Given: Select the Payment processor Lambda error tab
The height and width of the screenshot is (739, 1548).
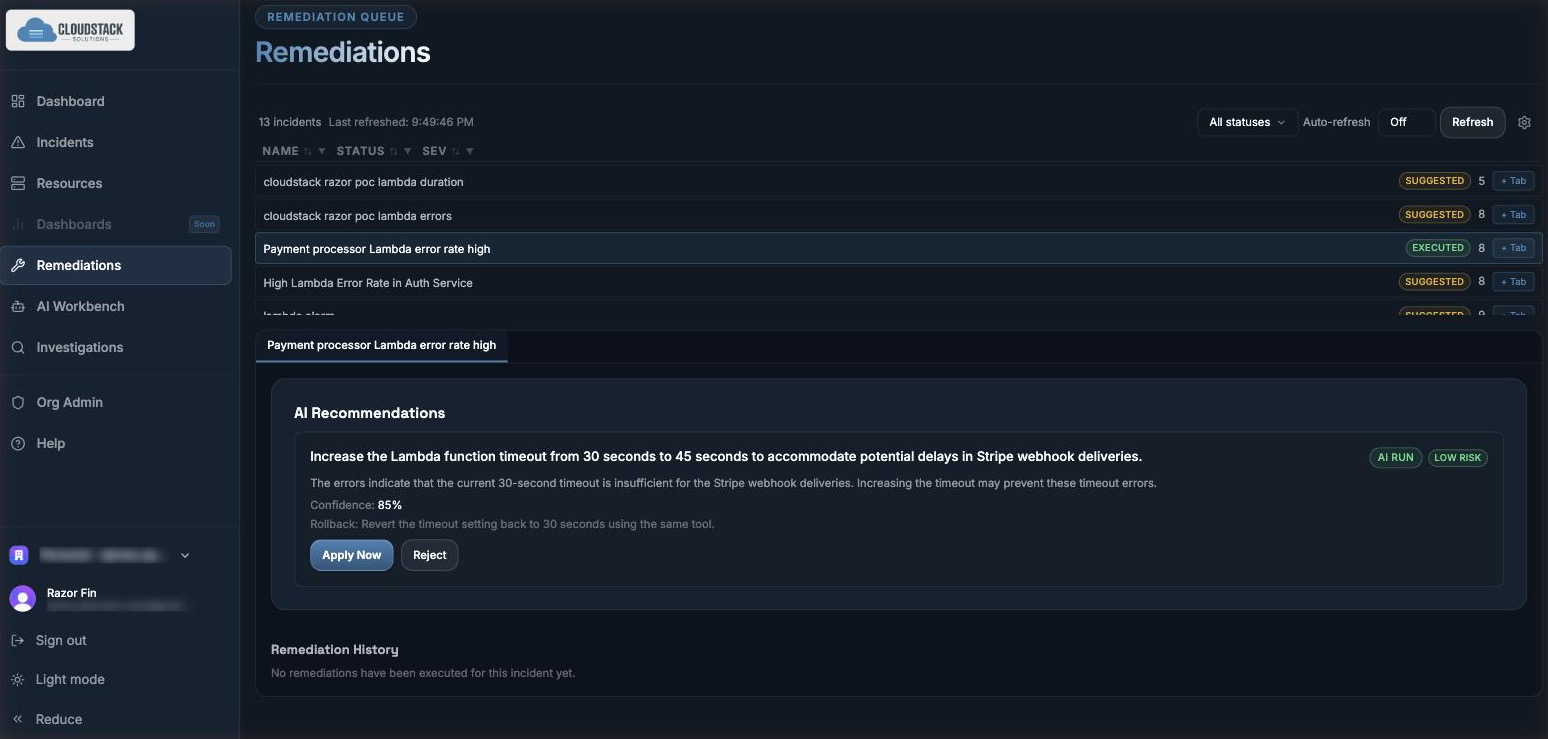Looking at the screenshot, I should [x=381, y=345].
